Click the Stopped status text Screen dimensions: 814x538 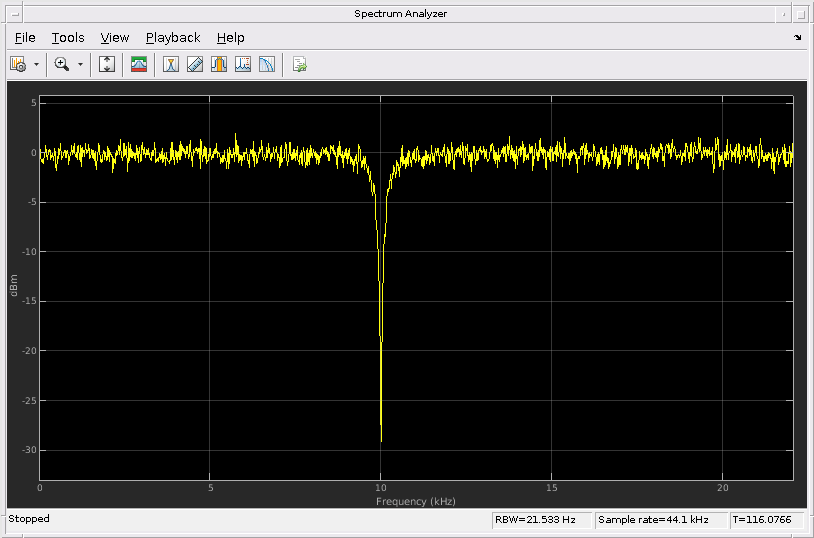(29, 519)
